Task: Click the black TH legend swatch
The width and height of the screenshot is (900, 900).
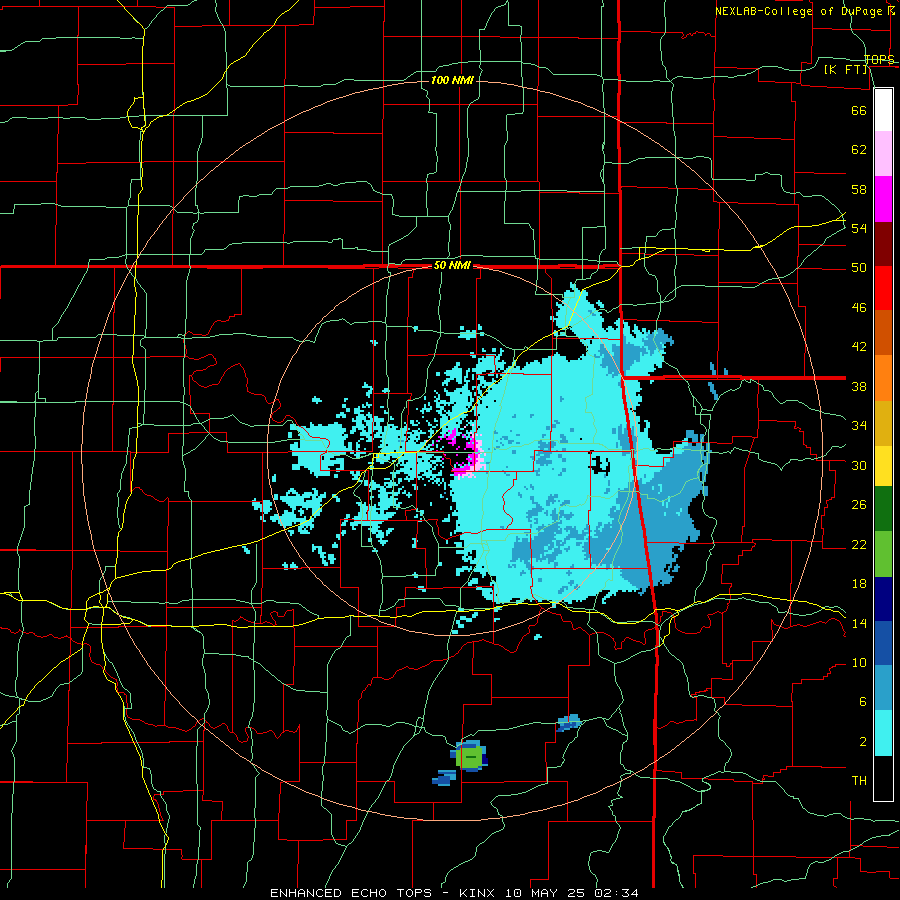Action: coord(883,778)
